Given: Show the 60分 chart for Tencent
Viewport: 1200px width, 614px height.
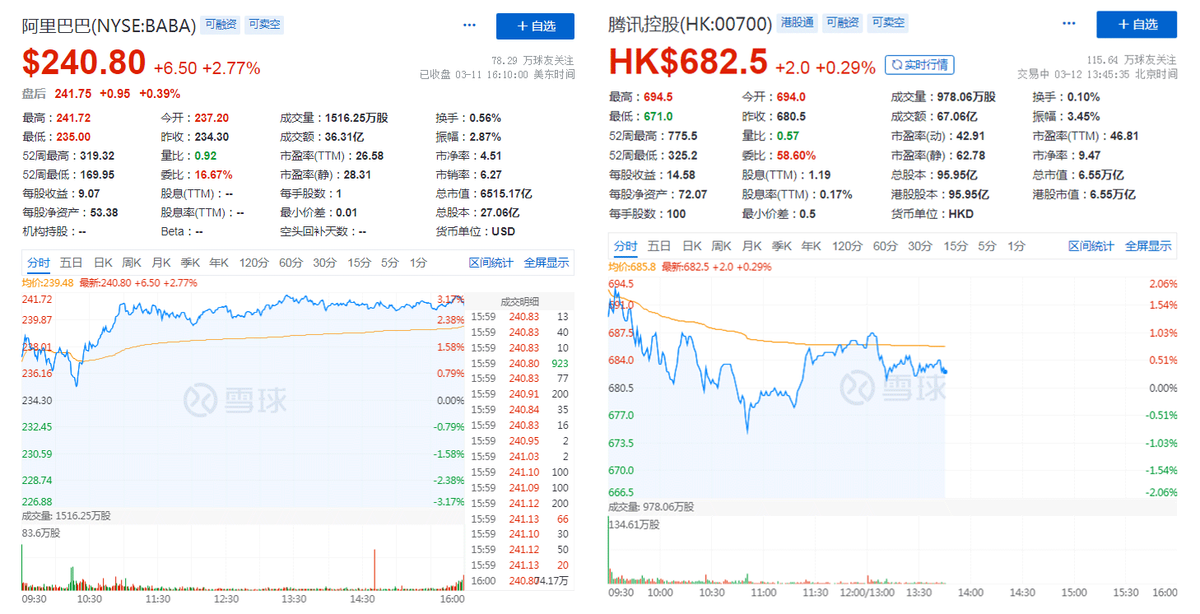Looking at the screenshot, I should [885, 246].
